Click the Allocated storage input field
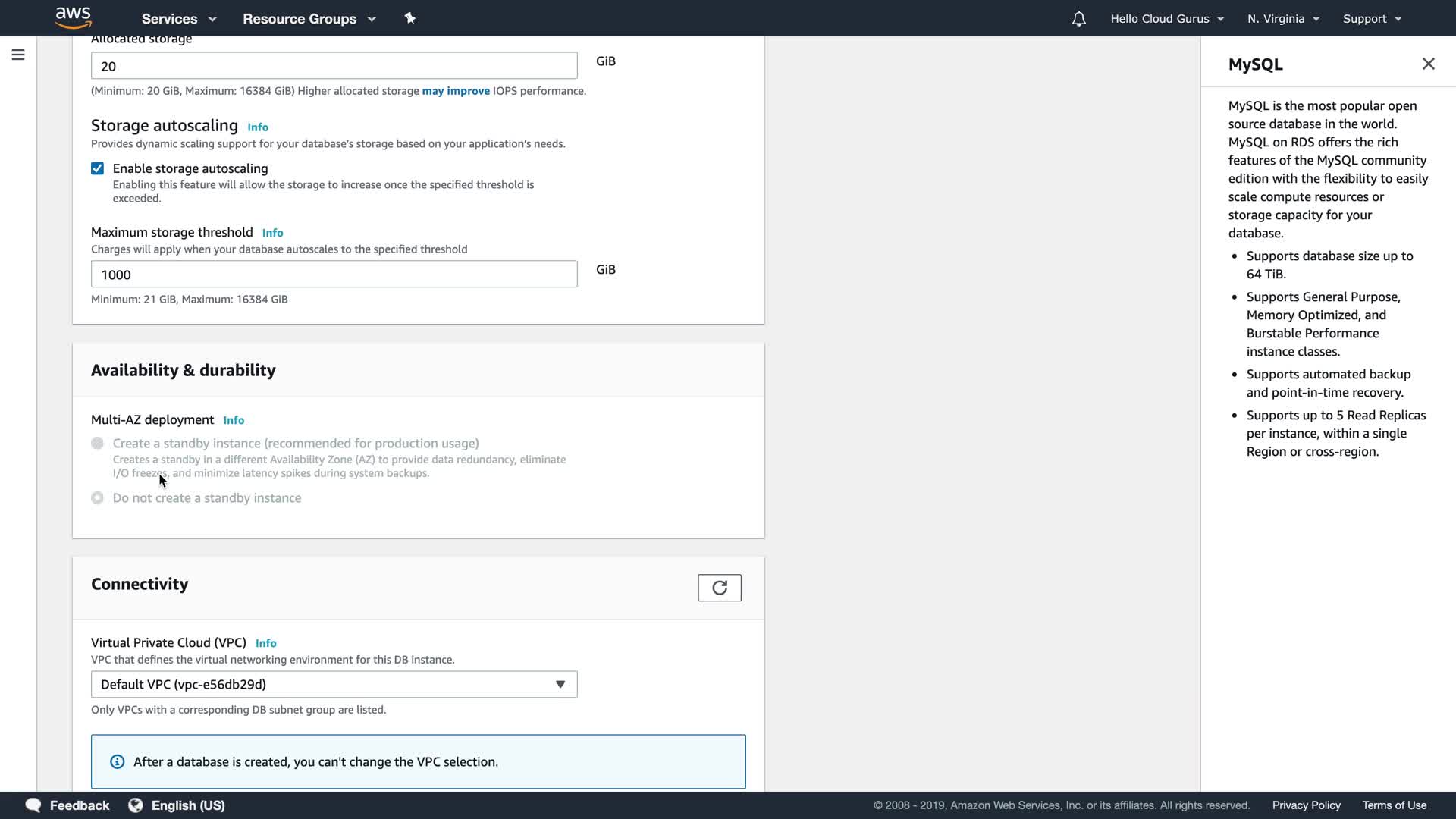 coord(334,66)
